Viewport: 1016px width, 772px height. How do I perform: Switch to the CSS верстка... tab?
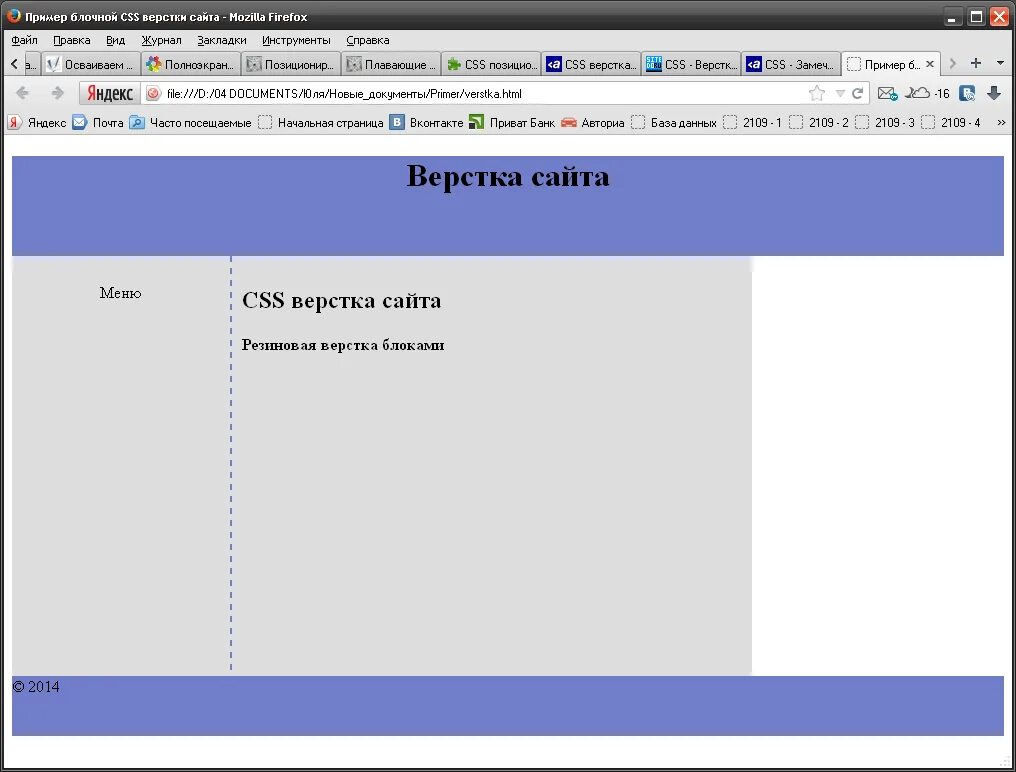(592, 64)
